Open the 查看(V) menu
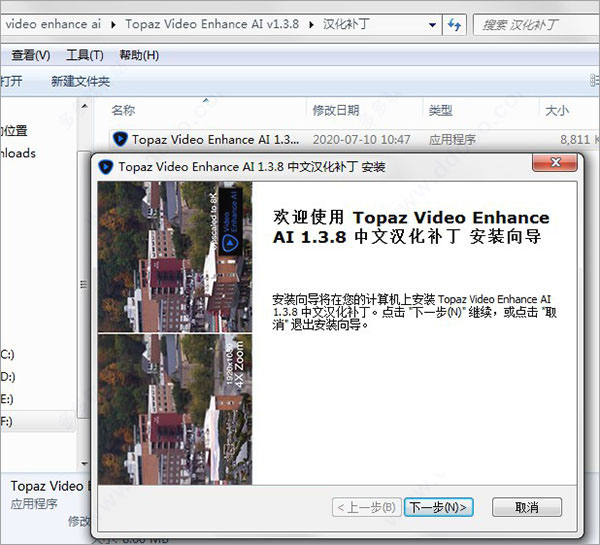The width and height of the screenshot is (600, 545). (x=31, y=55)
